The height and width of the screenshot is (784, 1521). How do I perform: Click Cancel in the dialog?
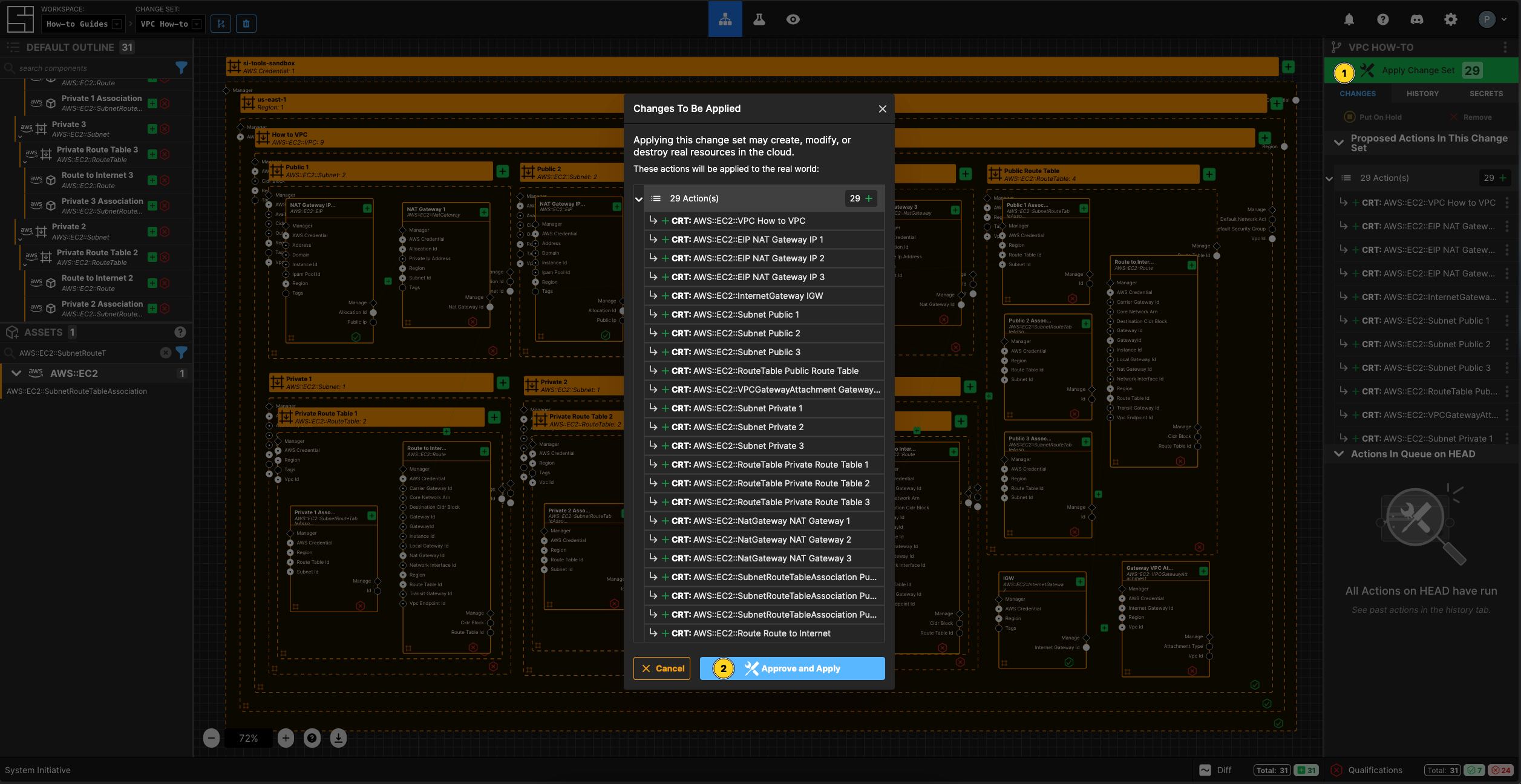pyautogui.click(x=662, y=668)
